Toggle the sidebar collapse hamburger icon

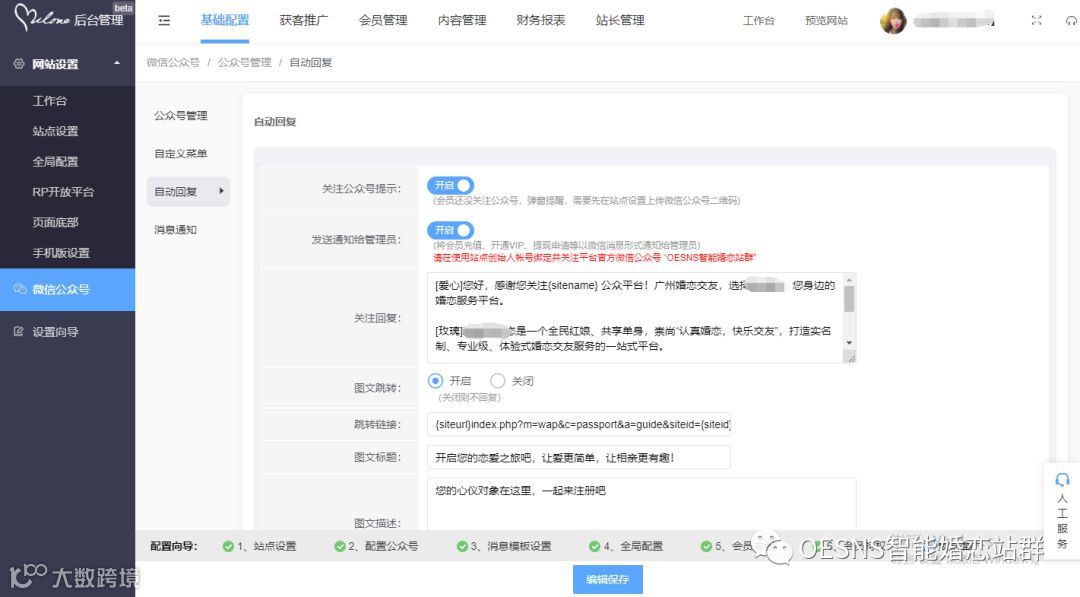tap(164, 21)
